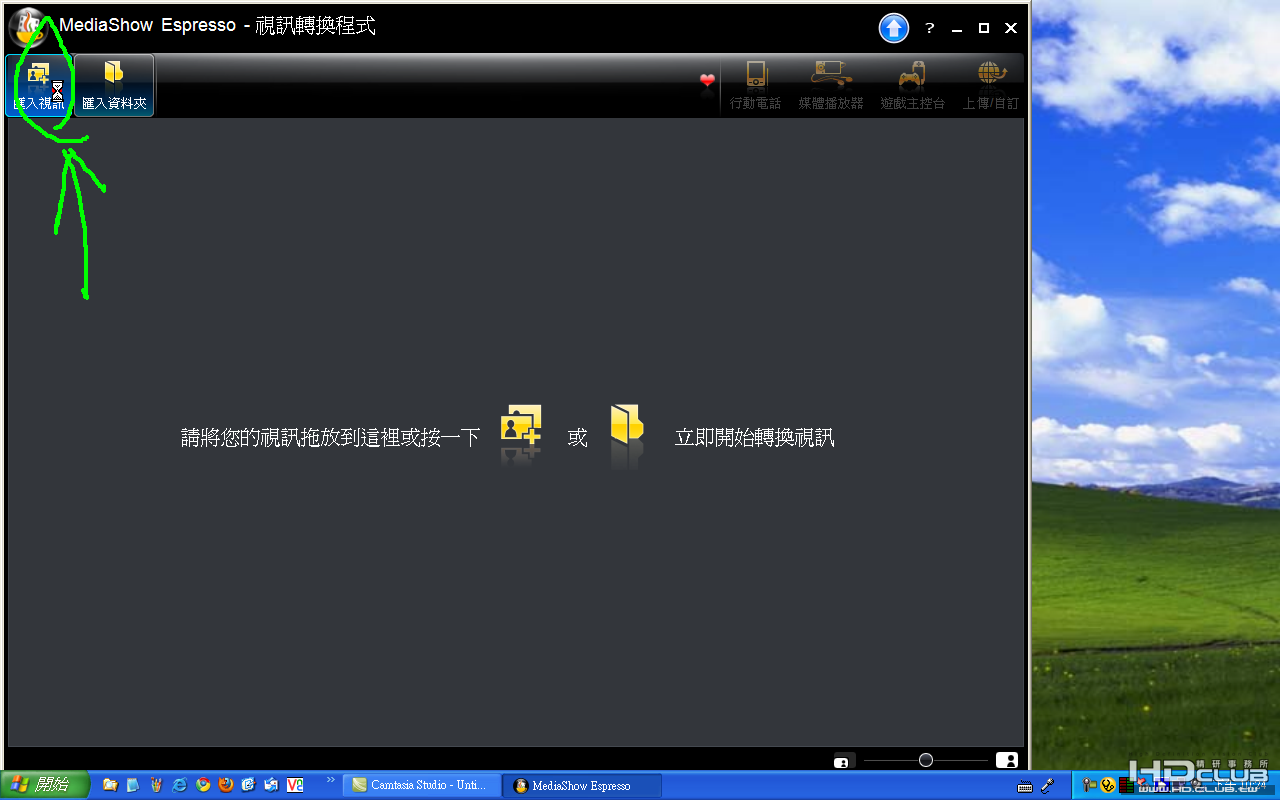Launch Internet Explorer from quick launch

(180, 785)
